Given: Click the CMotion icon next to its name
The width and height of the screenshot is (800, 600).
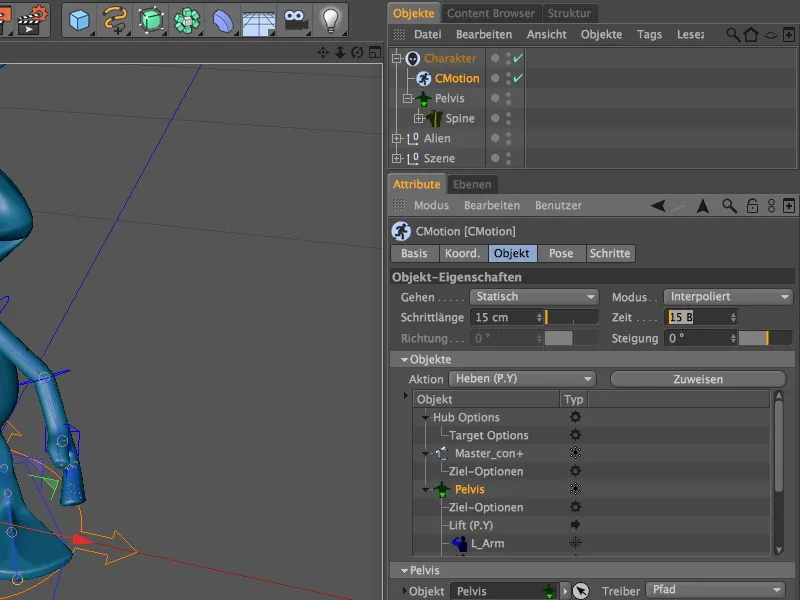Looking at the screenshot, I should tap(423, 78).
